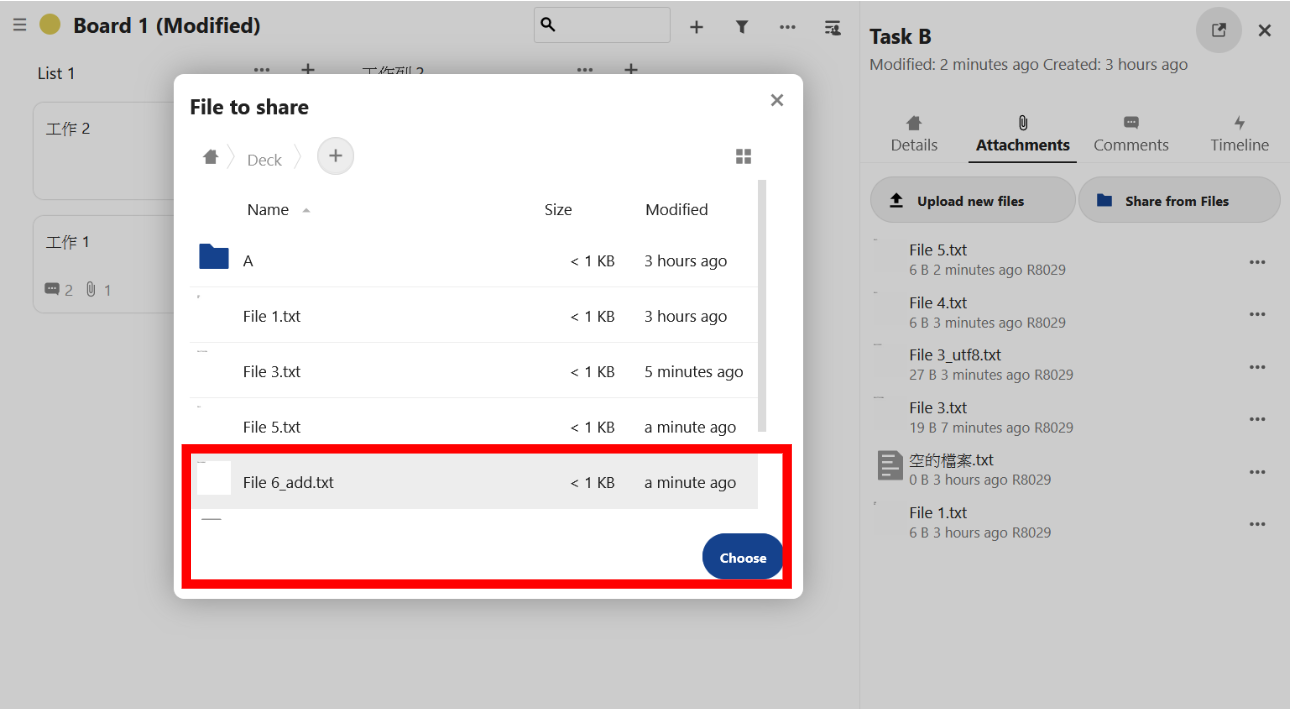
Task: Open options menu for File 4.txt attachment
Action: [x=1257, y=314]
